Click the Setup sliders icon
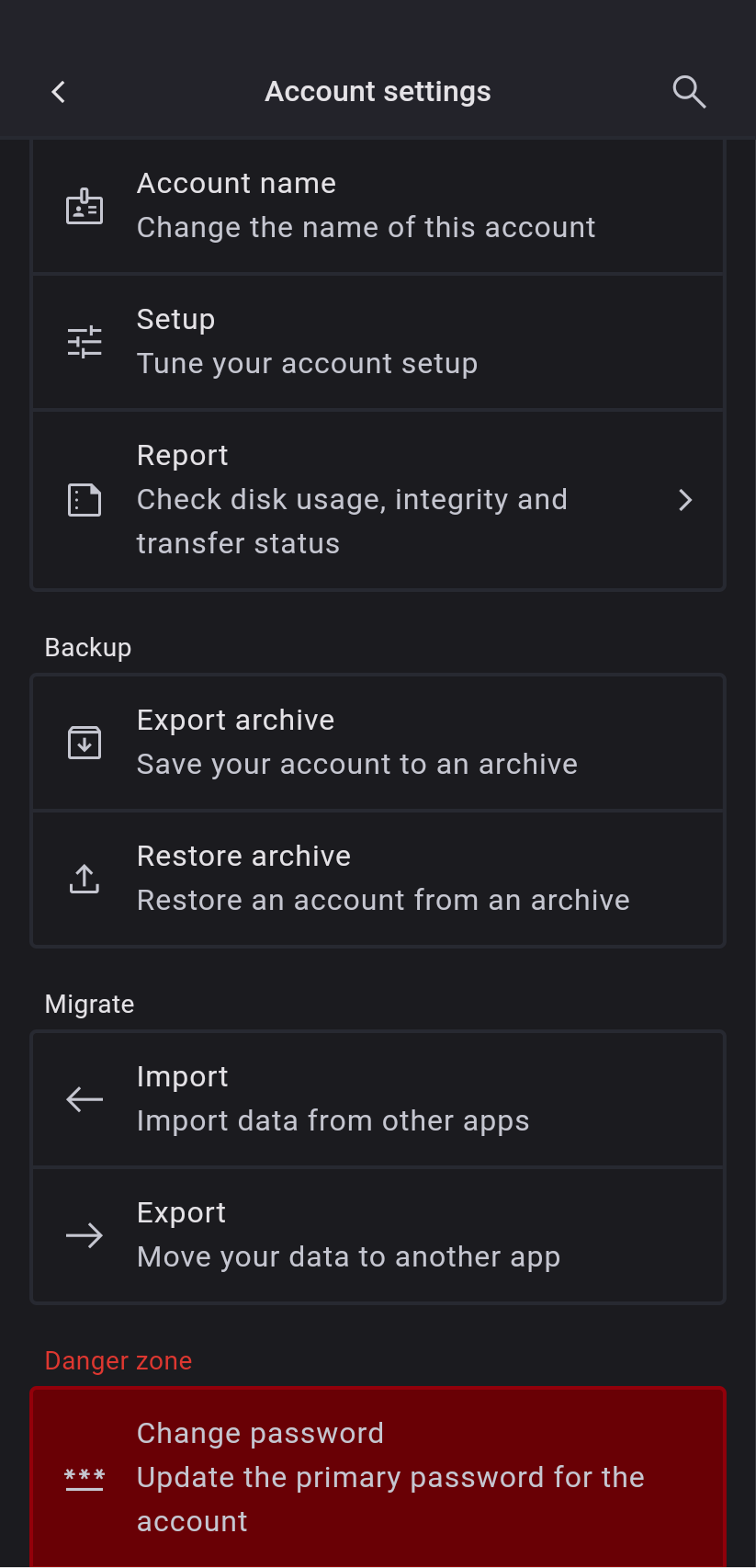Viewport: 756px width, 1568px height. 85,342
